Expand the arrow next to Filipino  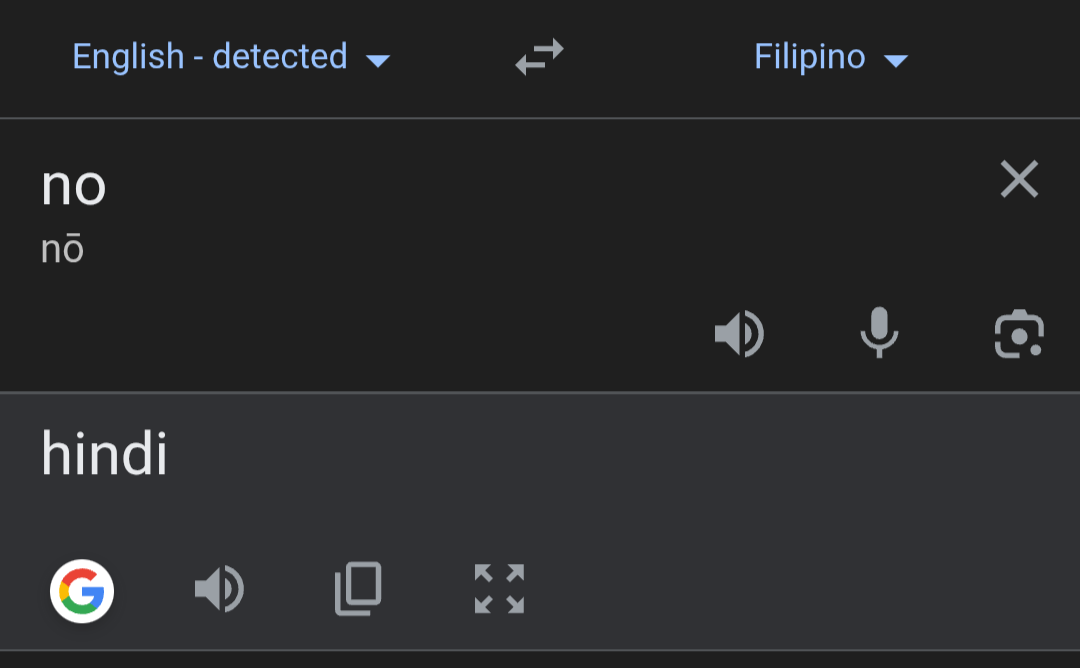click(x=896, y=61)
